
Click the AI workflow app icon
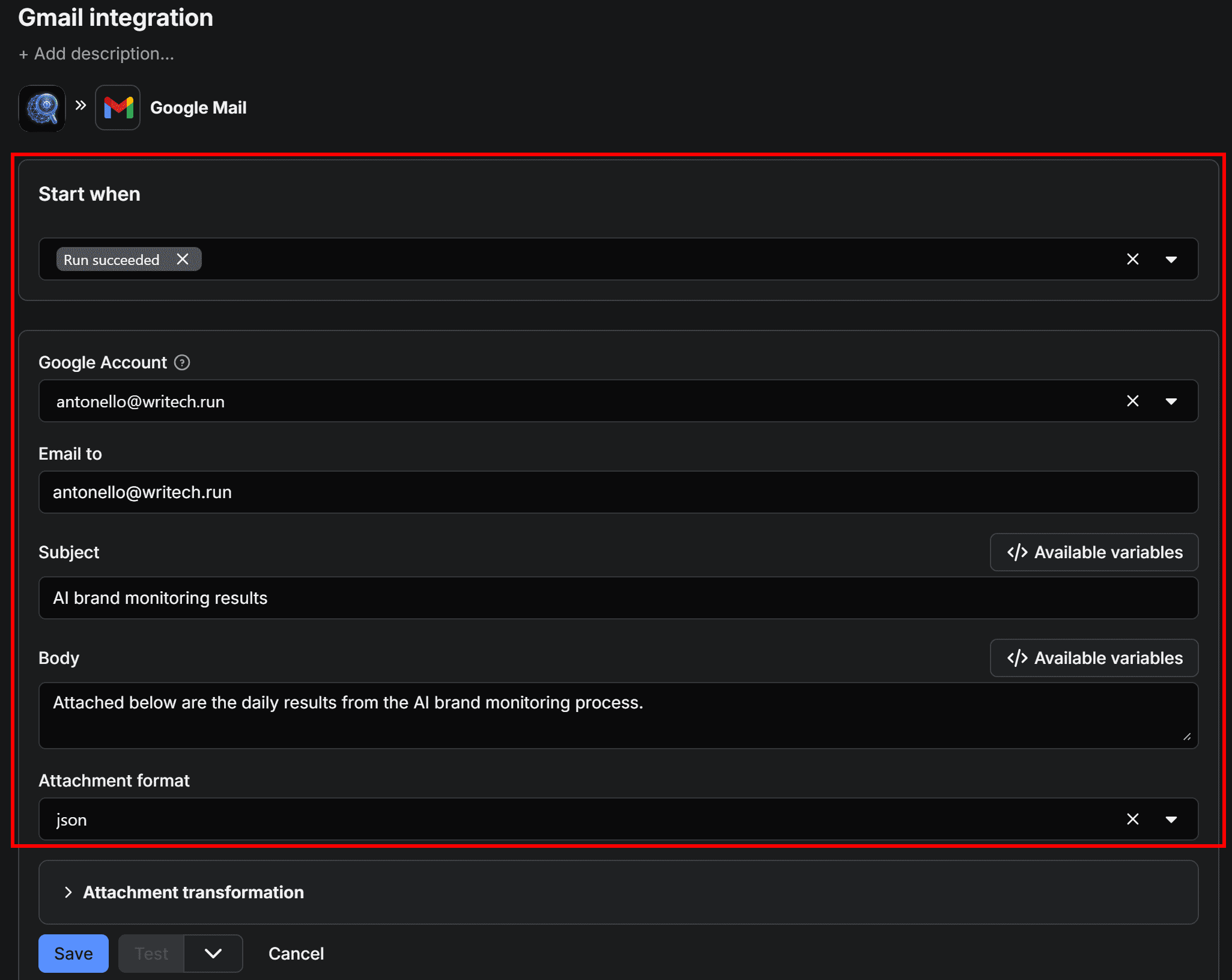pos(41,108)
